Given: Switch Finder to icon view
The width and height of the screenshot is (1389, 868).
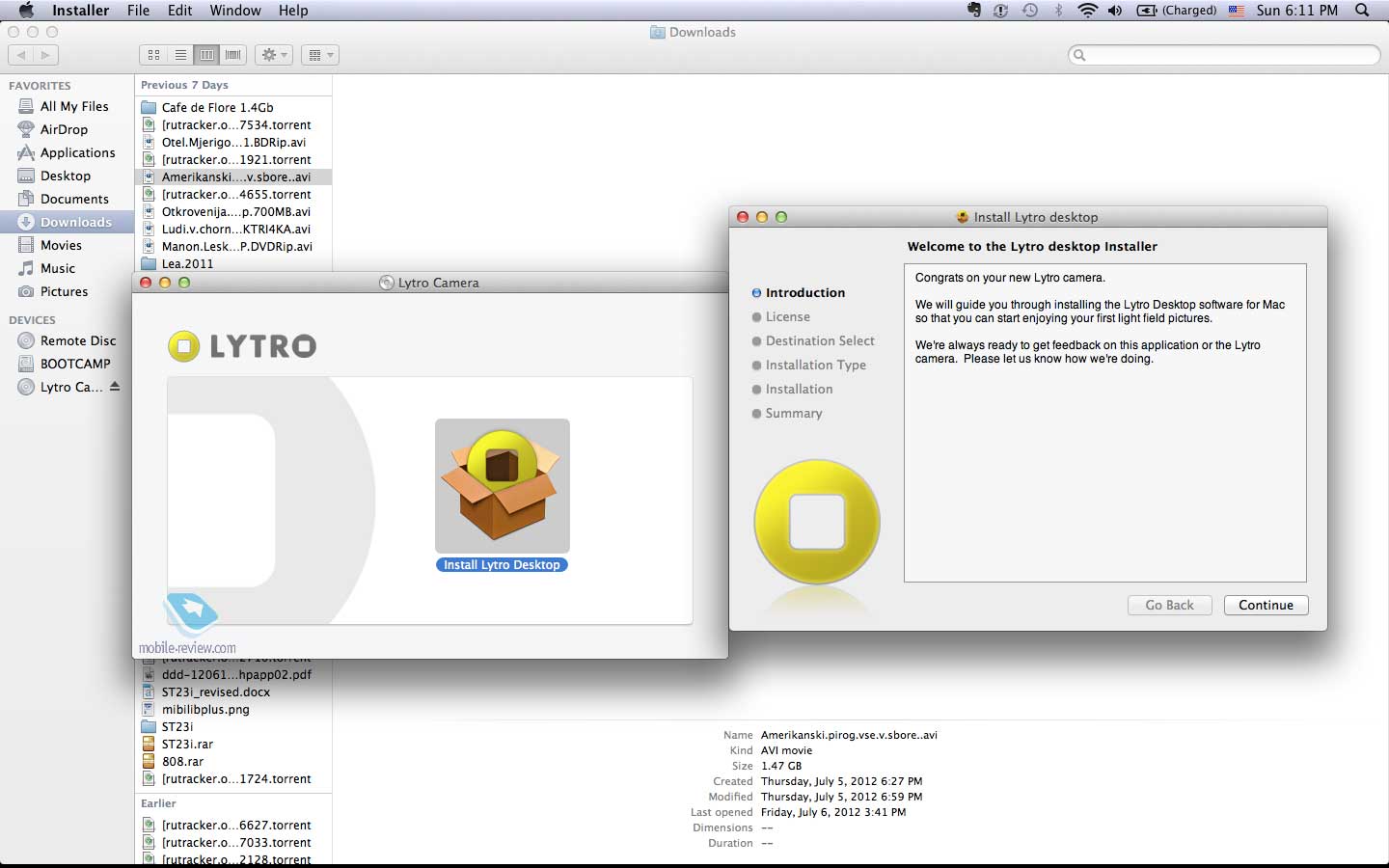Looking at the screenshot, I should click(153, 55).
